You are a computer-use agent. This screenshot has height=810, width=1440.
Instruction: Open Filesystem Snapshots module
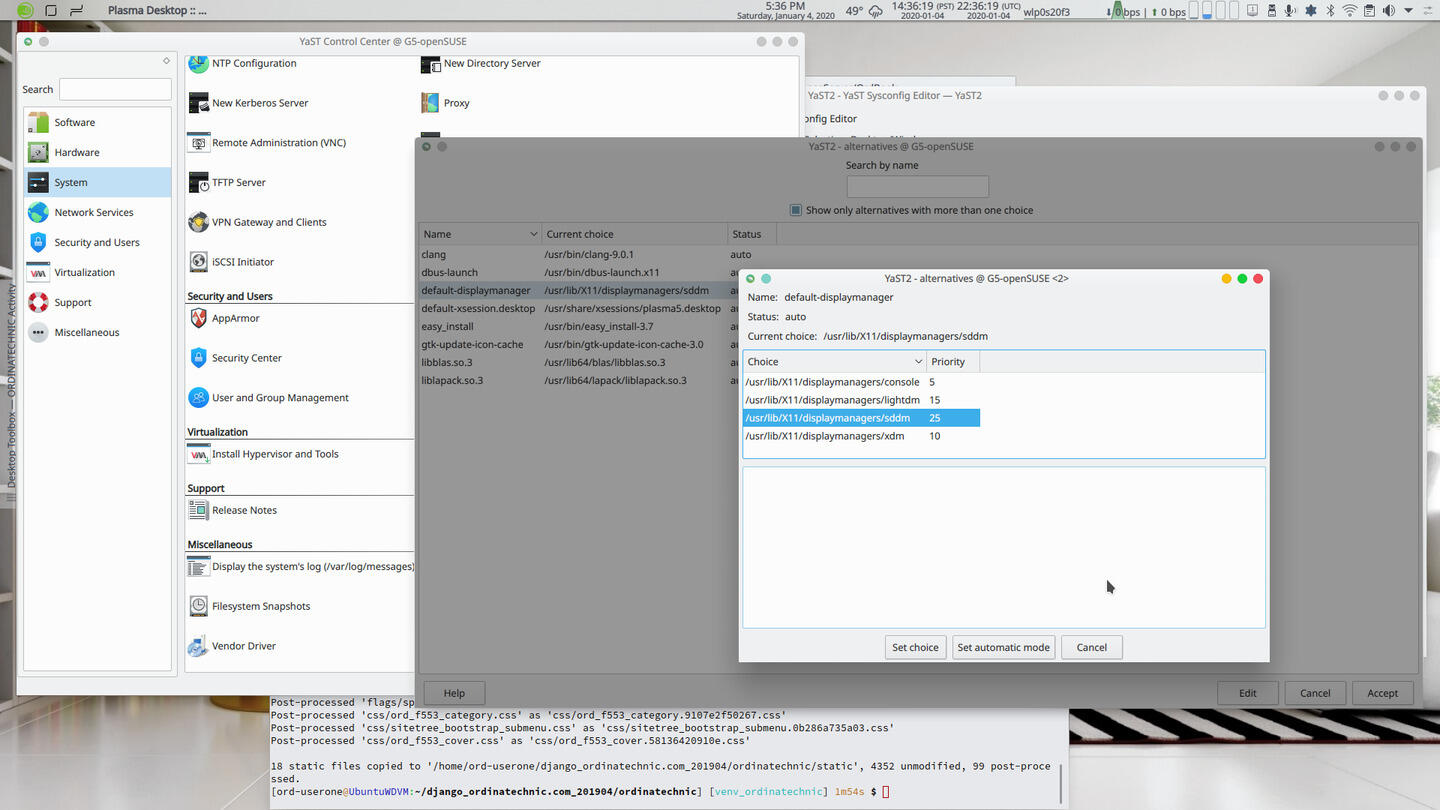pos(249,606)
